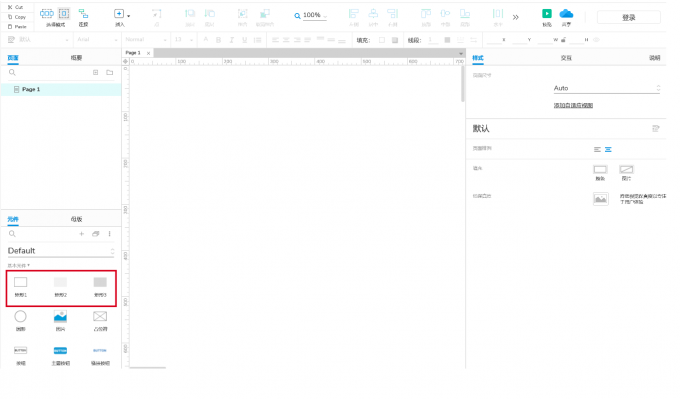Choose contained selection mode icon
The height and width of the screenshot is (399, 680).
tap(64, 14)
